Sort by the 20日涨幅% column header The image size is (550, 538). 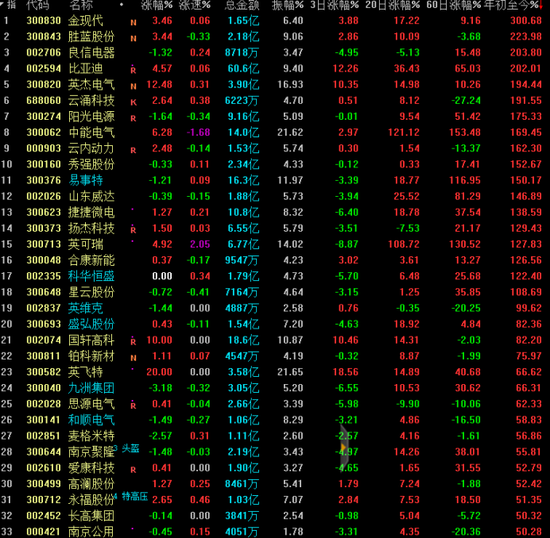pos(392,5)
